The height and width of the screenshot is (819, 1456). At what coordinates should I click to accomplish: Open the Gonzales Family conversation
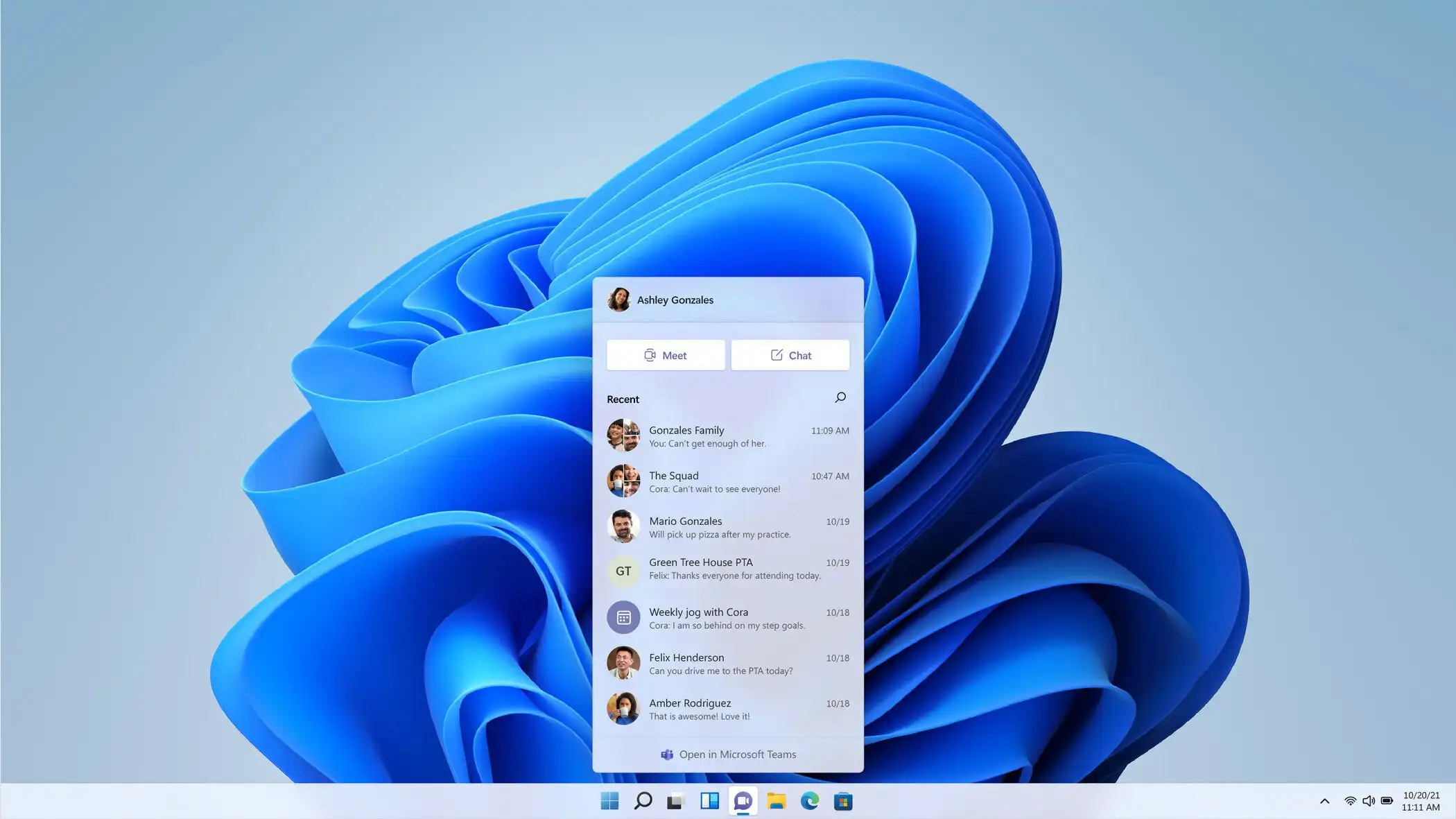728,435
